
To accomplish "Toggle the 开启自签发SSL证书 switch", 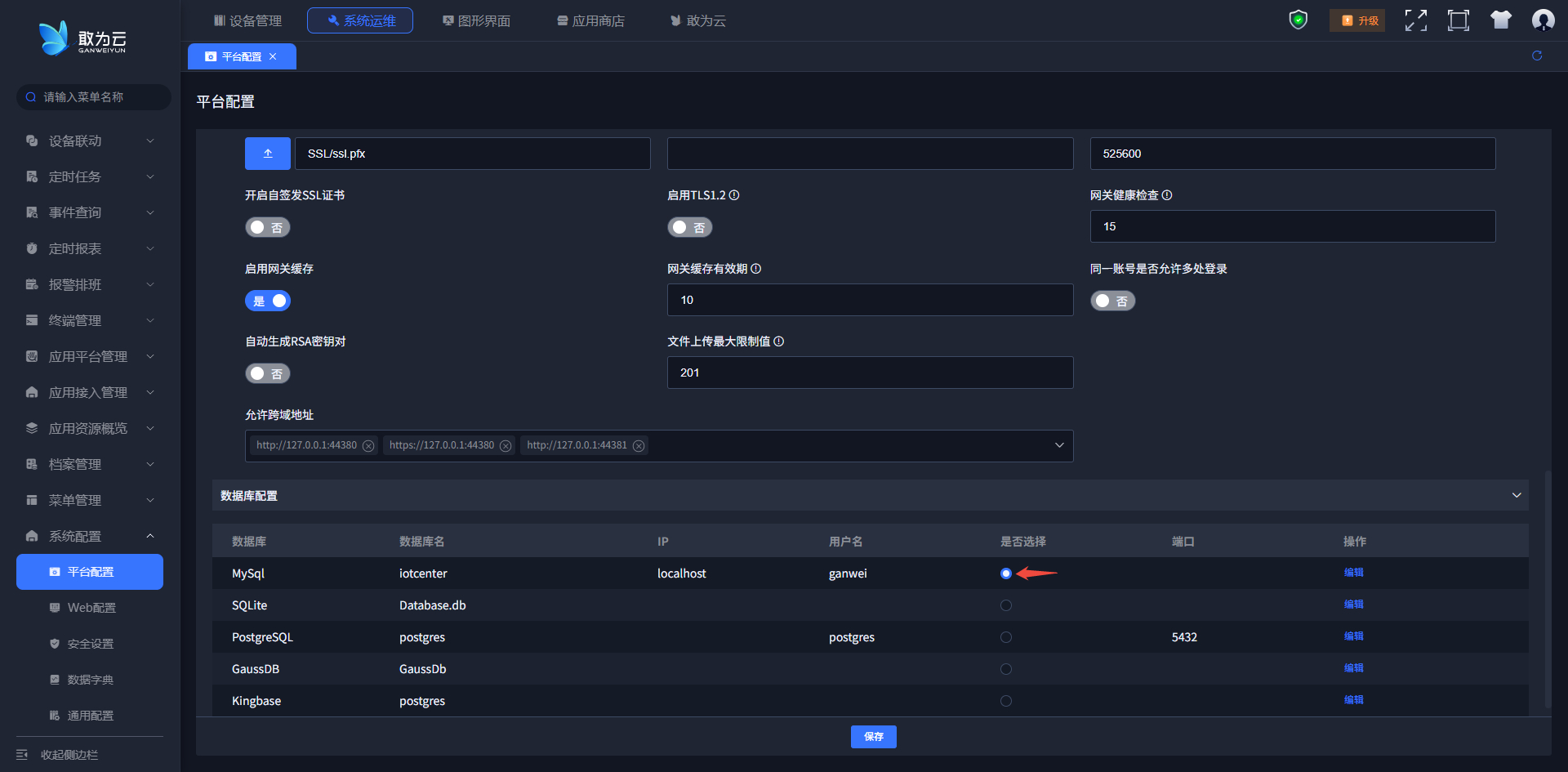I will 268,227.
